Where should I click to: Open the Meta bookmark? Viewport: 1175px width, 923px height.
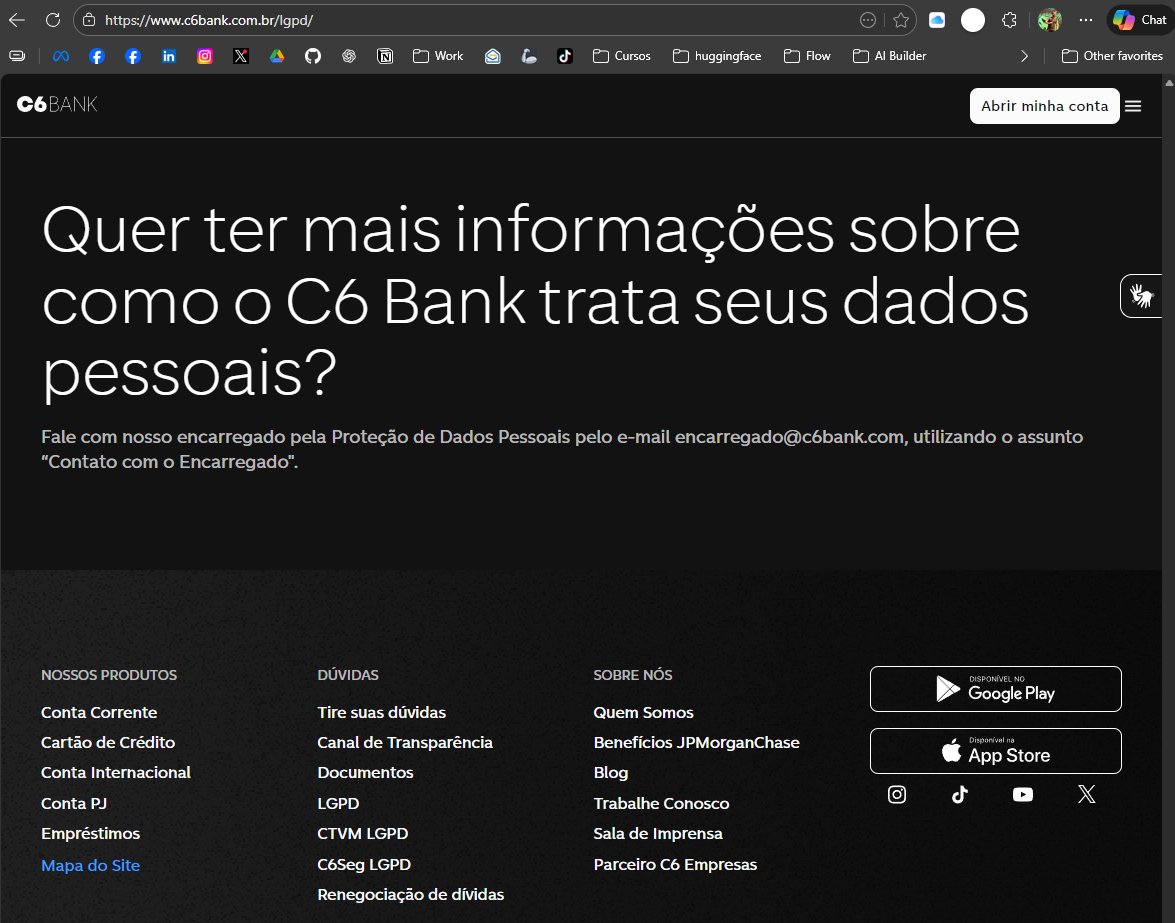61,56
